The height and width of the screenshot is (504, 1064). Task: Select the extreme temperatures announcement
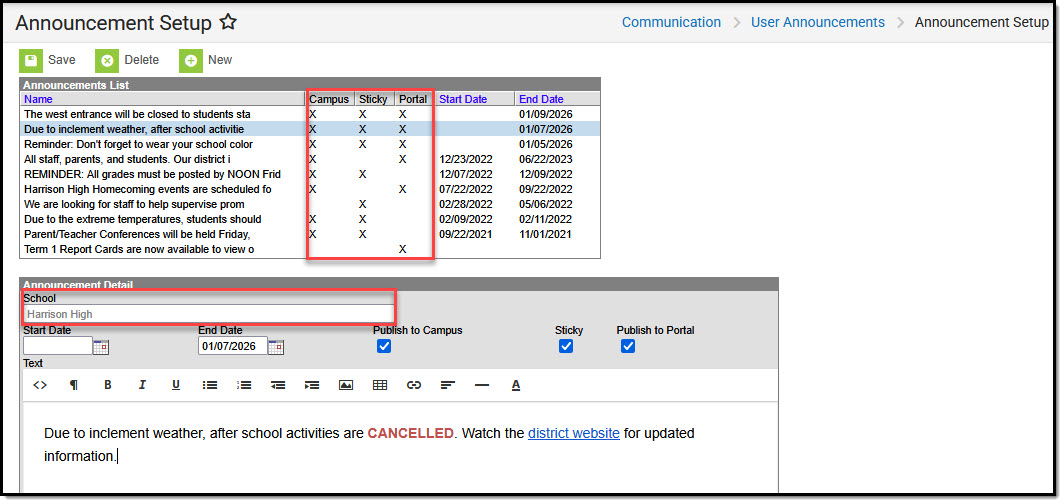[310, 219]
